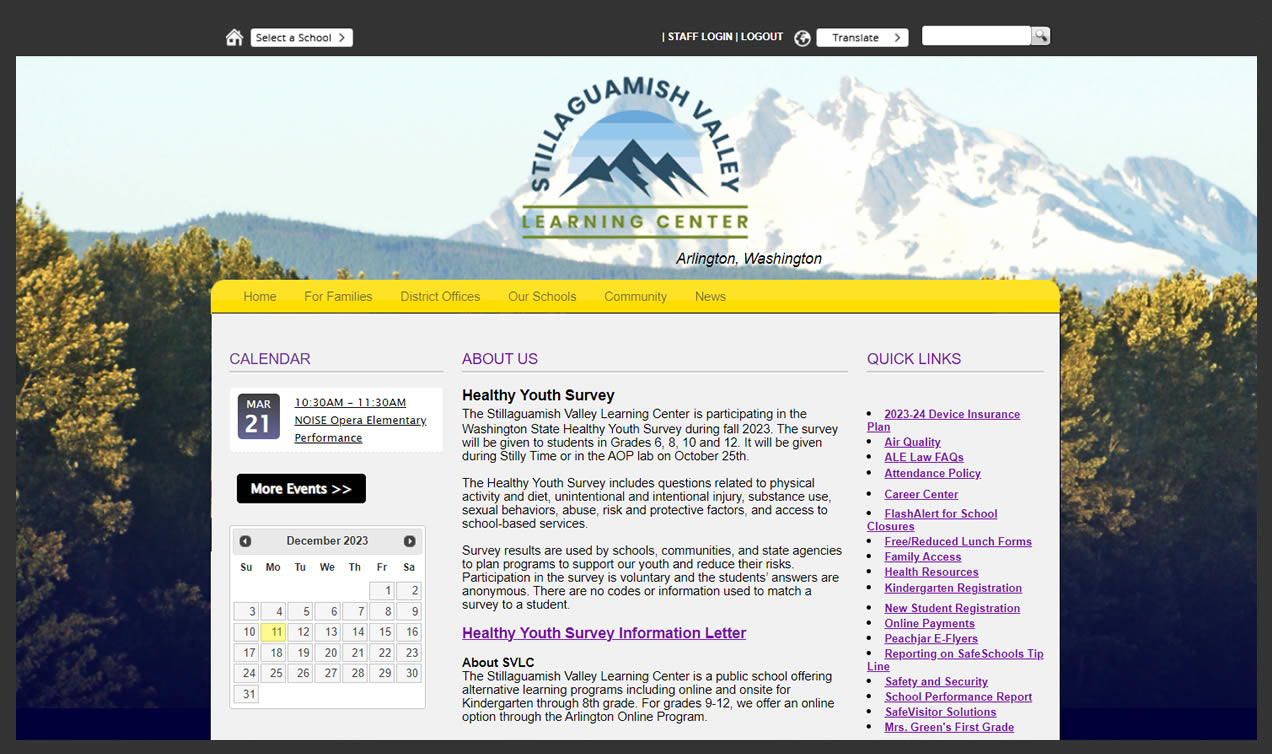Click the December 2023 month title
Screen dimensions: 1272x754
327,541
